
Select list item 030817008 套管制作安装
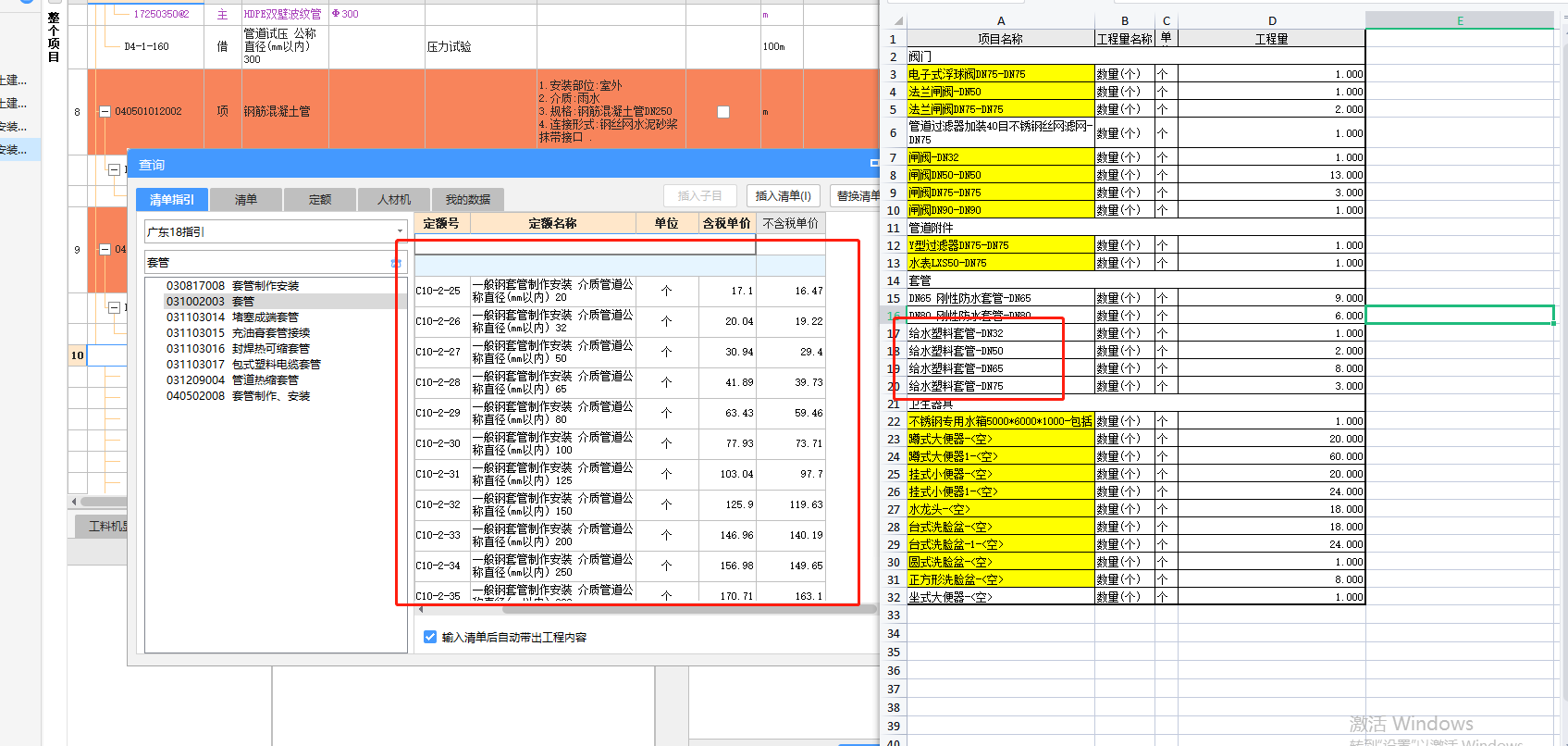click(233, 286)
